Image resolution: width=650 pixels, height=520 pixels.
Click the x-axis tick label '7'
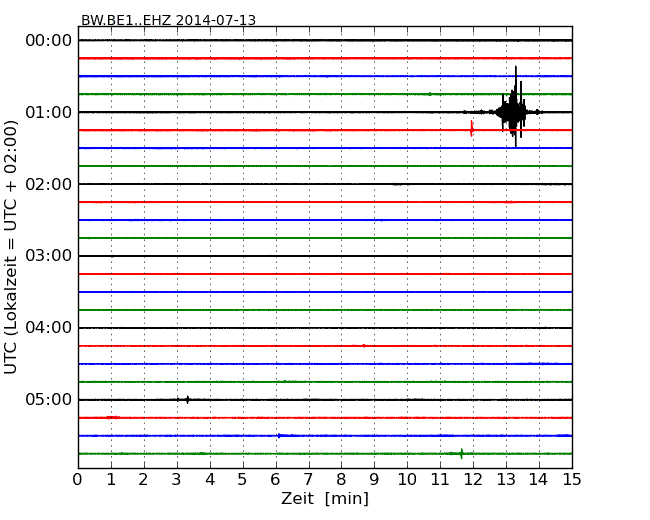click(308, 480)
